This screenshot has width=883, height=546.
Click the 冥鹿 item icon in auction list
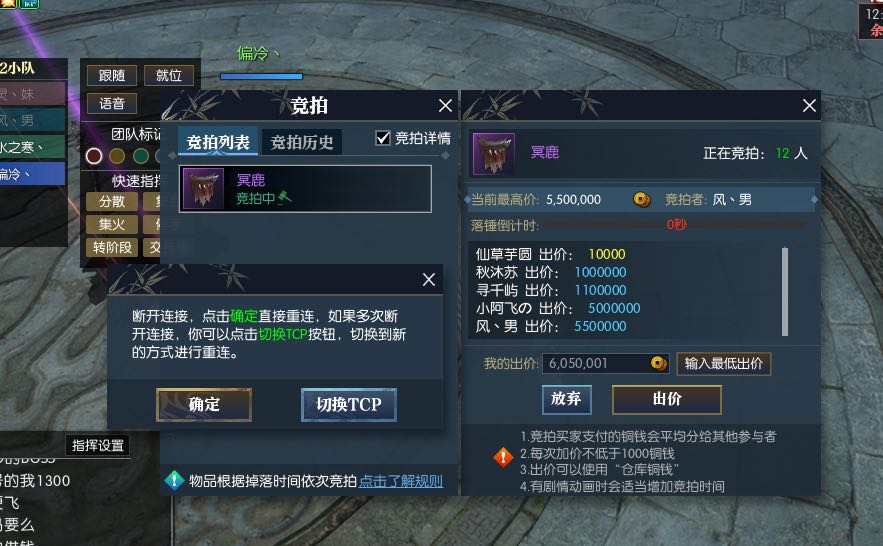203,189
